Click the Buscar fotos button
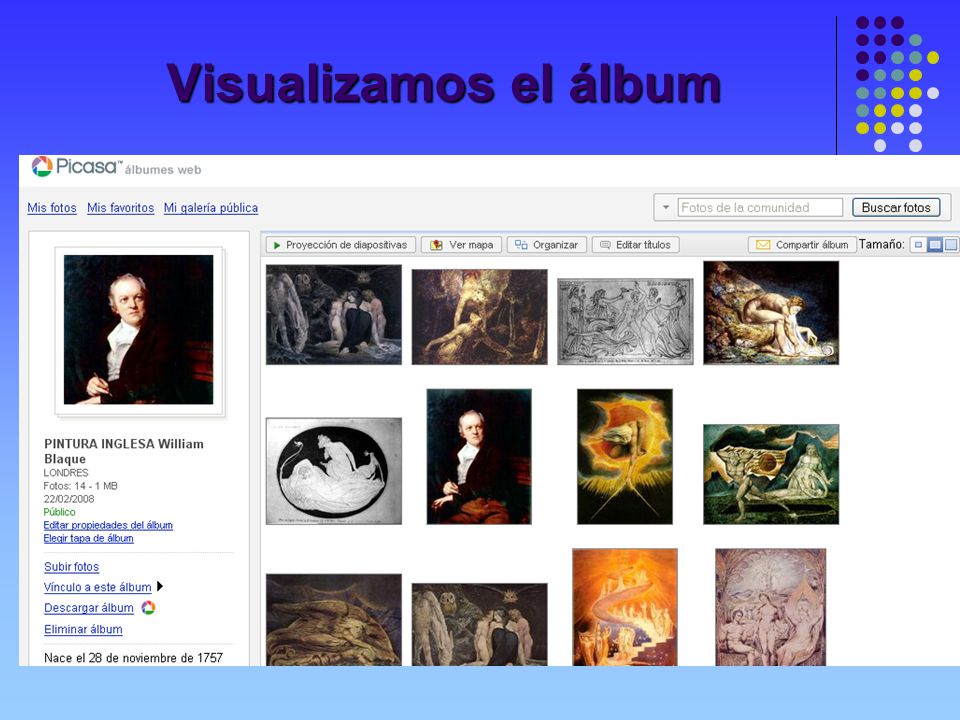960x720 pixels. (896, 208)
